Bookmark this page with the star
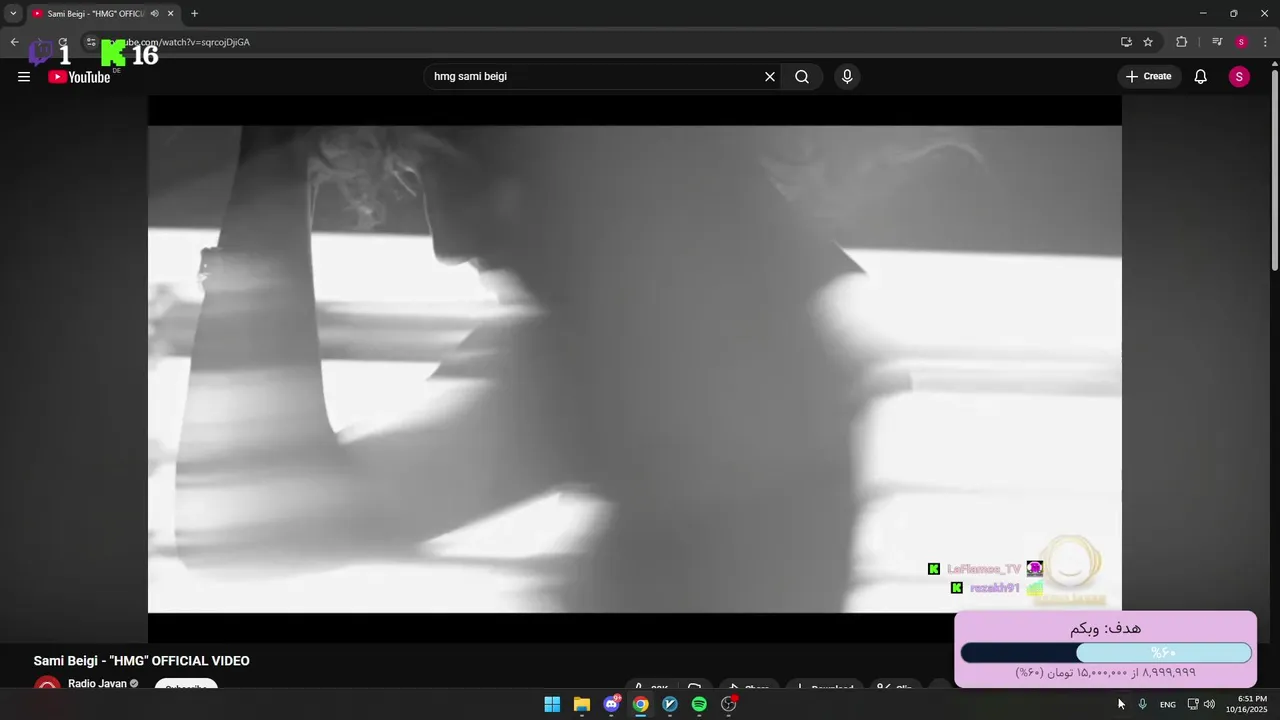This screenshot has height=720, width=1280. pyautogui.click(x=1148, y=42)
